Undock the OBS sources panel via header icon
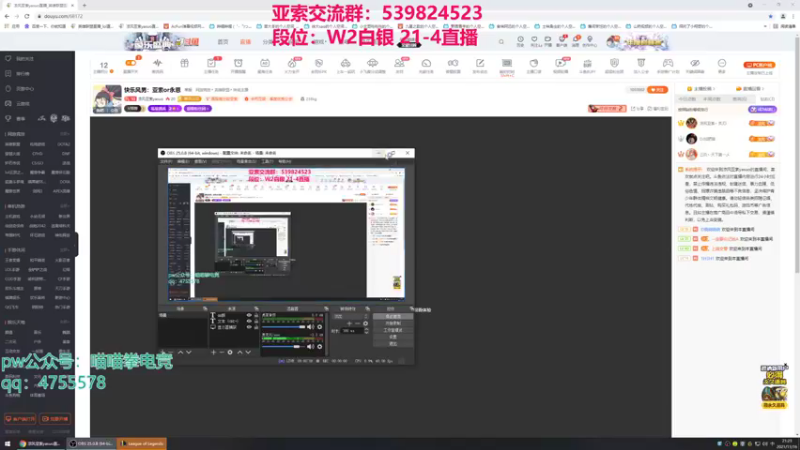Image resolution: width=800 pixels, height=450 pixels. [256, 309]
